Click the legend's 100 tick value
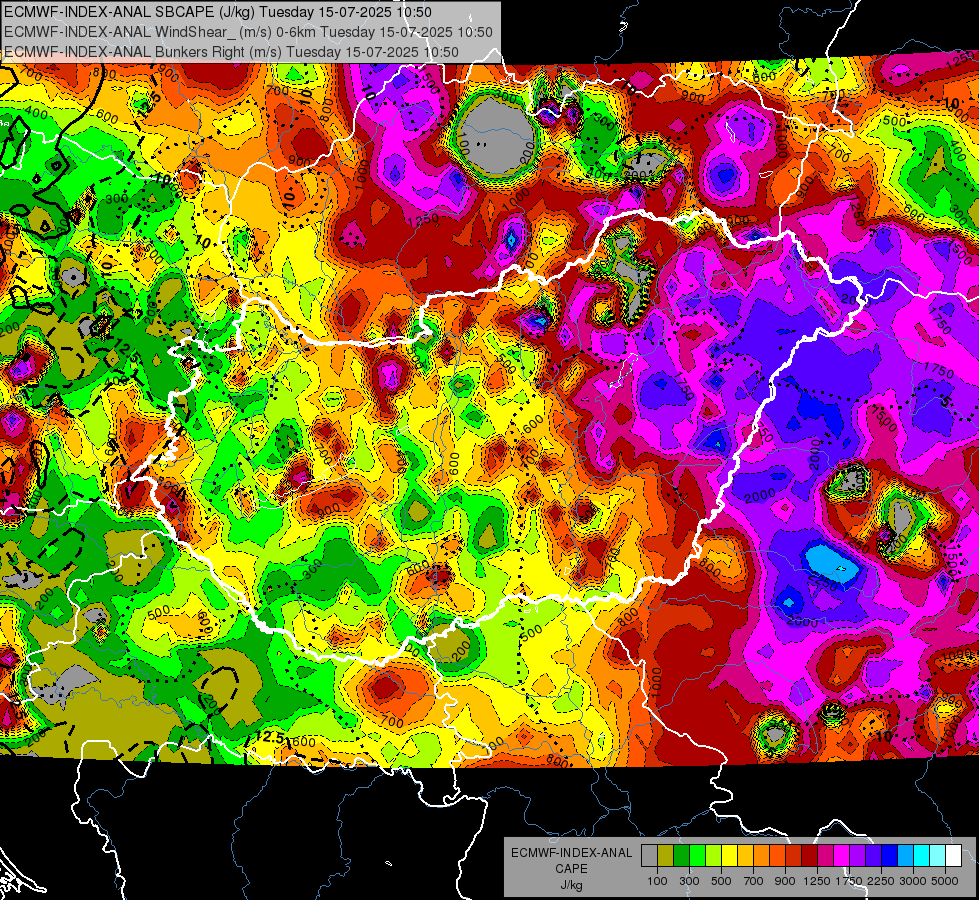The height and width of the screenshot is (900, 979). (x=657, y=881)
